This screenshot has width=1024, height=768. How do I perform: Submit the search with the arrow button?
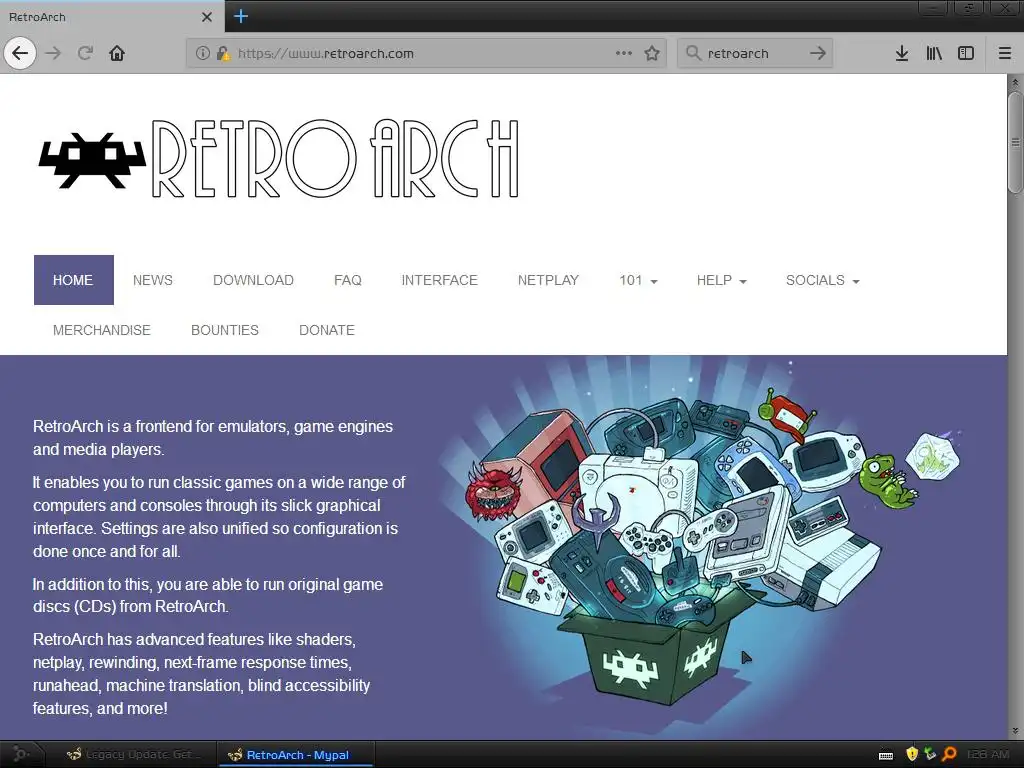[818, 53]
